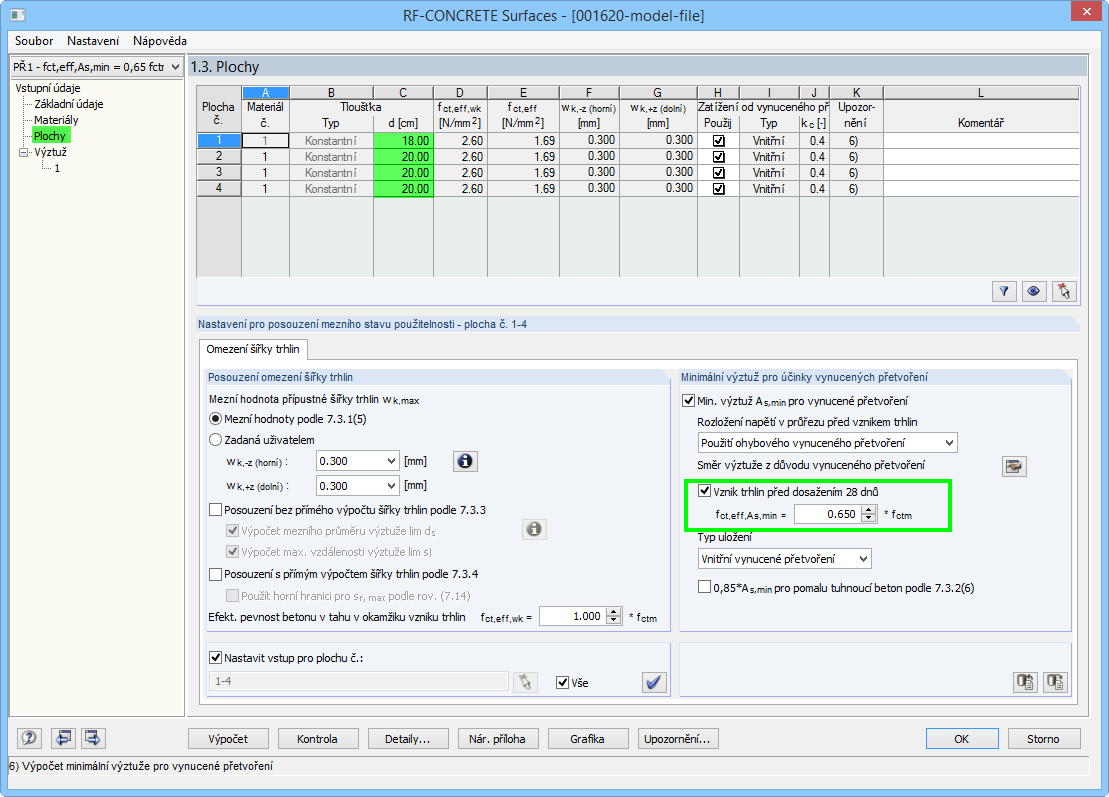Open reinforcement direction settings icon

(1014, 466)
